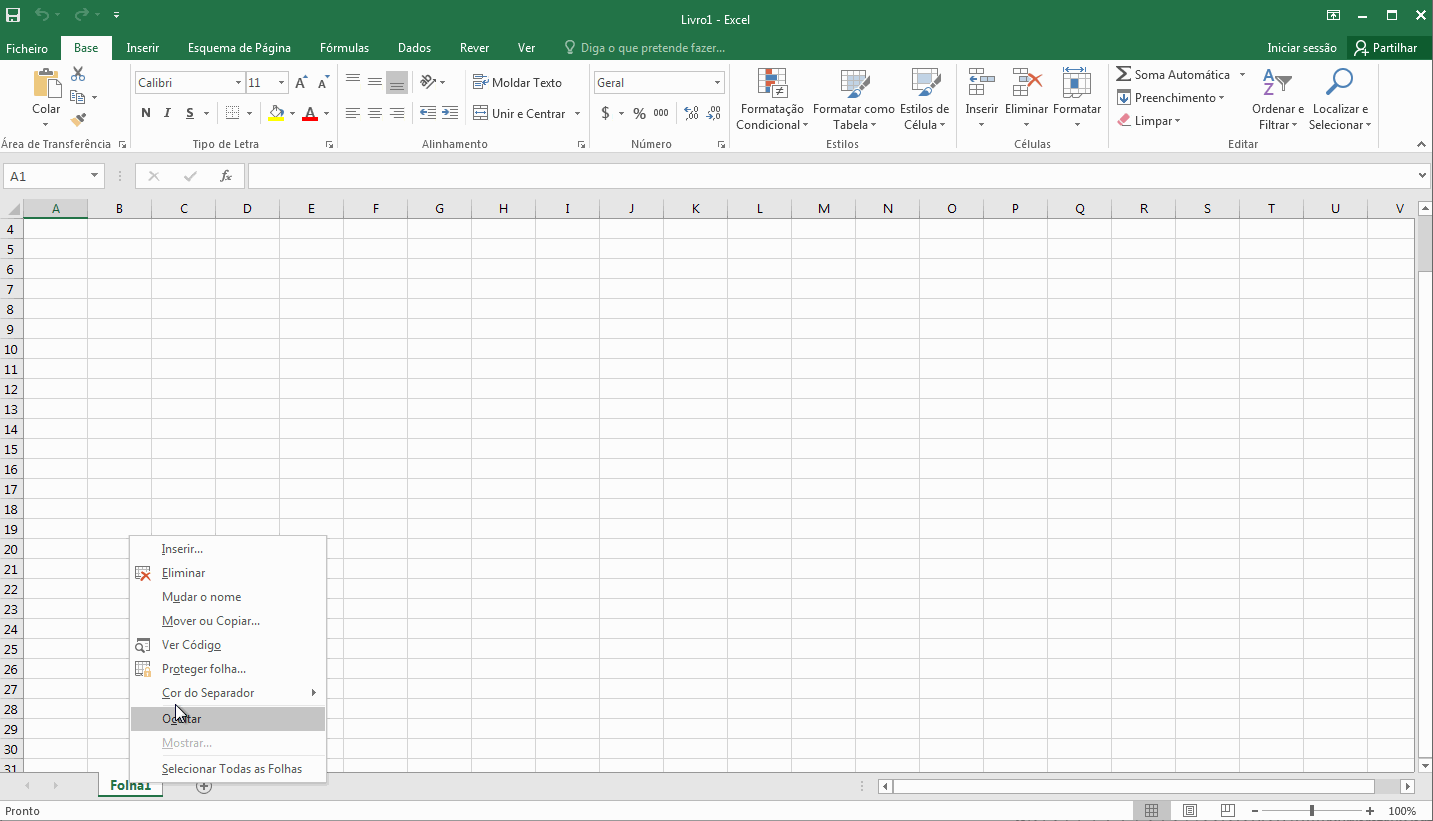Screen dimensions: 1433x821
Task: Click the zoom slider handle
Action: pyautogui.click(x=1311, y=811)
